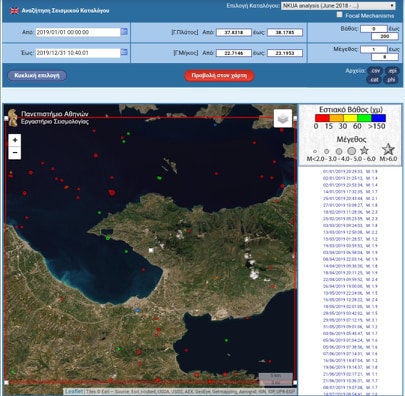Click longitude from field 22.7146

coord(234,53)
